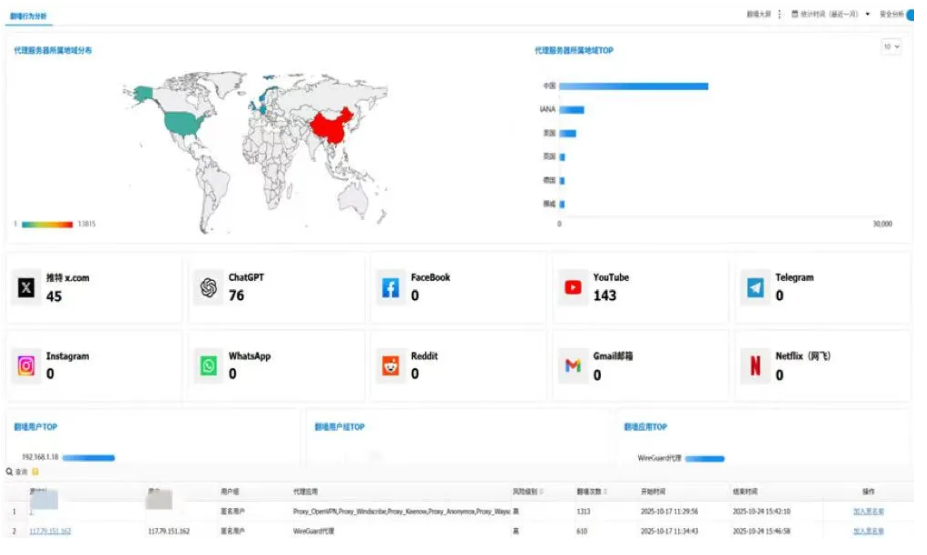Click the Gmail envelope icon

(x=573, y=366)
